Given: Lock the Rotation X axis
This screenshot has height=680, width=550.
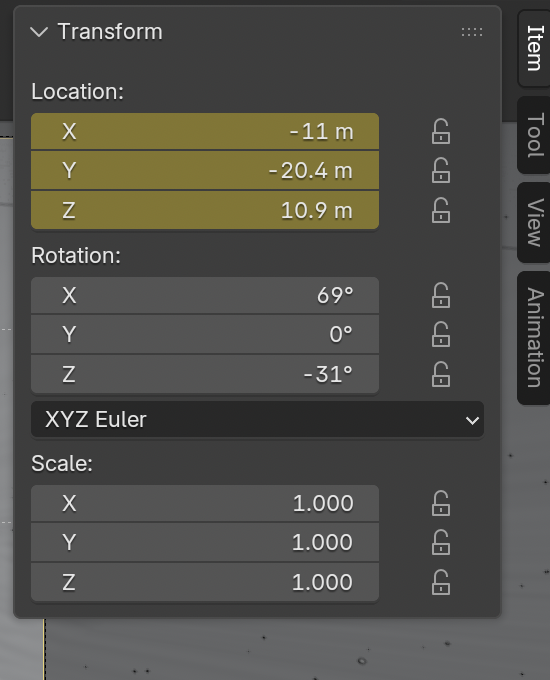Looking at the screenshot, I should [441, 295].
